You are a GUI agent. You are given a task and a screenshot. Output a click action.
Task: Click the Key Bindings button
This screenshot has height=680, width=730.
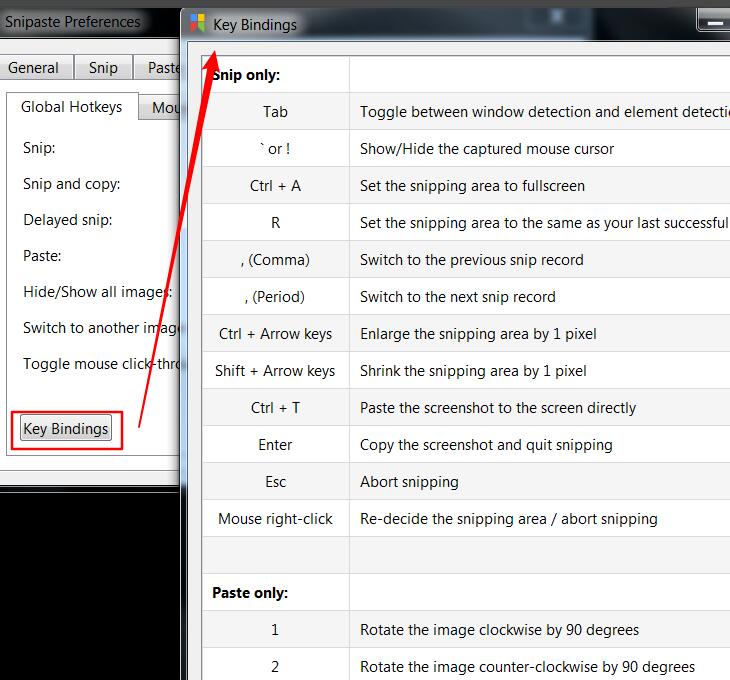click(x=66, y=429)
